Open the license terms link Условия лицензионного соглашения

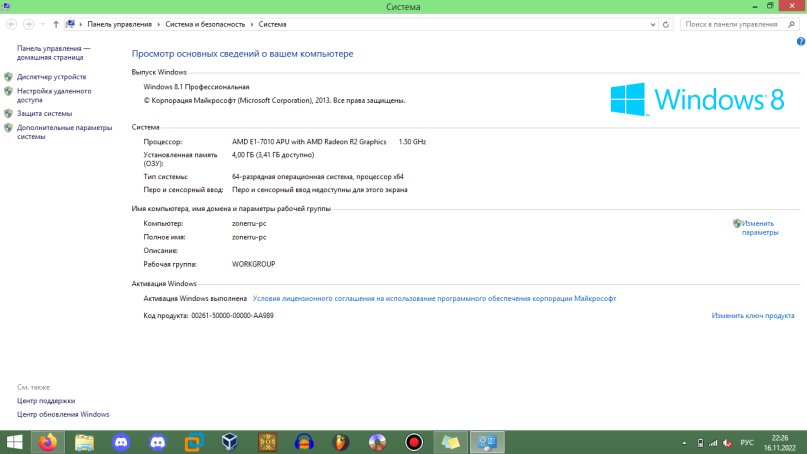click(434, 298)
